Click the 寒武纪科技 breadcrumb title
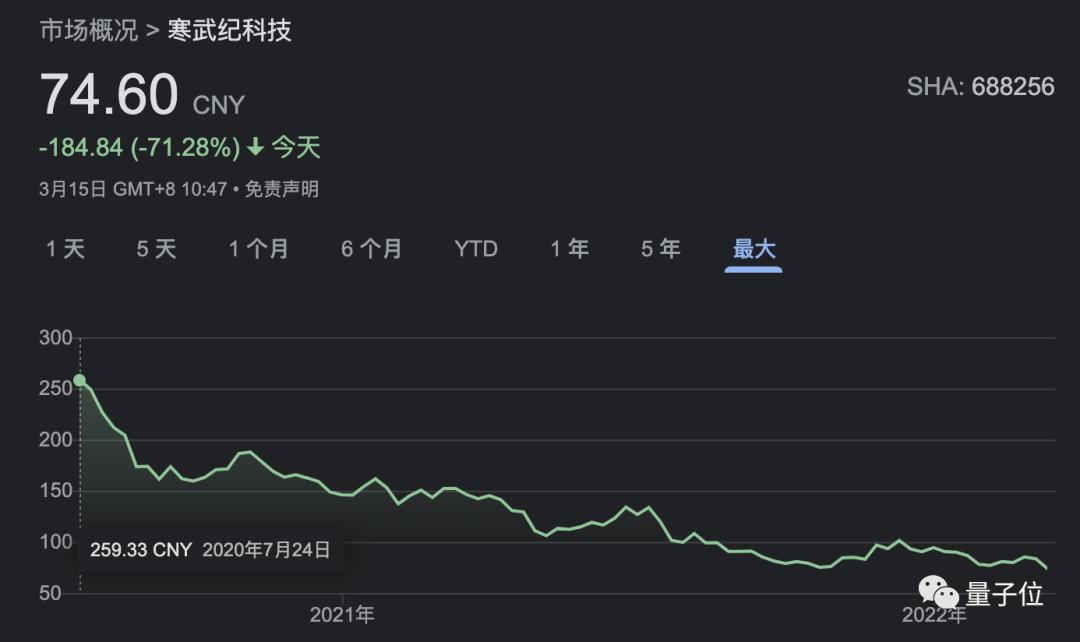The width and height of the screenshot is (1080, 642). tap(229, 30)
